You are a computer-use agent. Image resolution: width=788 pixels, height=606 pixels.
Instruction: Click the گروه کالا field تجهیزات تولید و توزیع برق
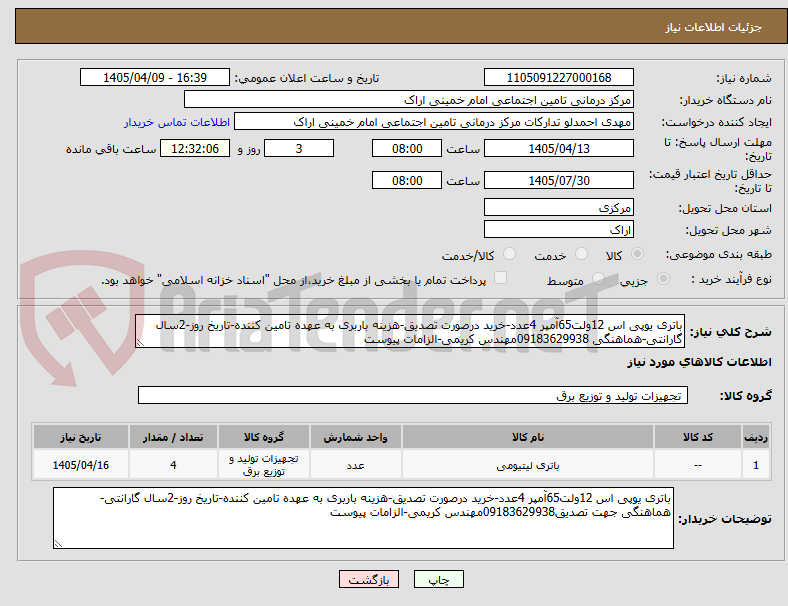413,395
